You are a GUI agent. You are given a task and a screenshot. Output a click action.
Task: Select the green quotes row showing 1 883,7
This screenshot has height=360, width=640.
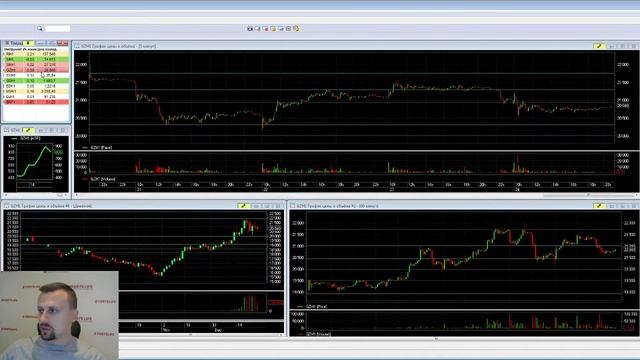(x=36, y=81)
